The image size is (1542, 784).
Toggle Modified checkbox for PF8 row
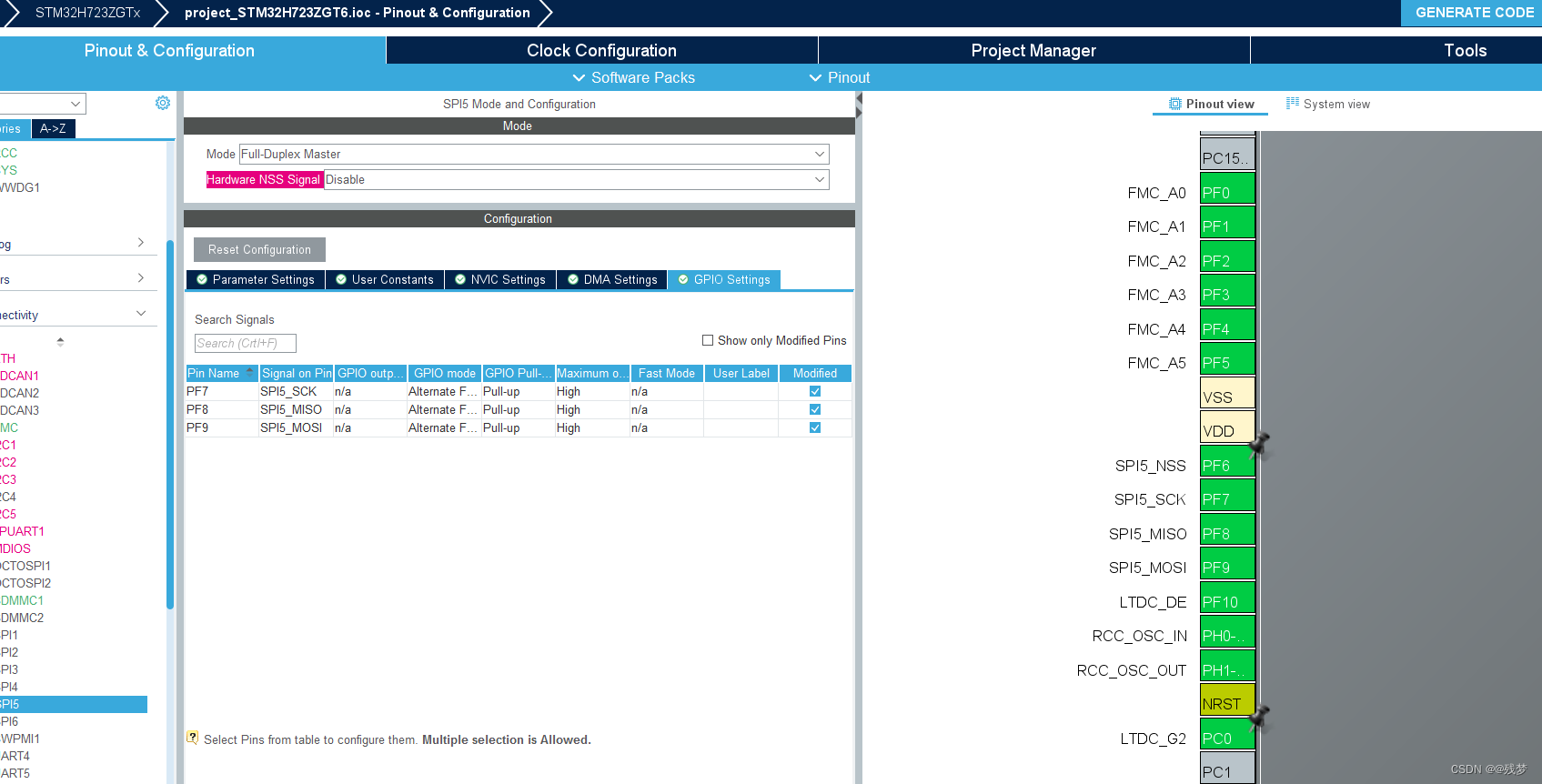point(815,409)
